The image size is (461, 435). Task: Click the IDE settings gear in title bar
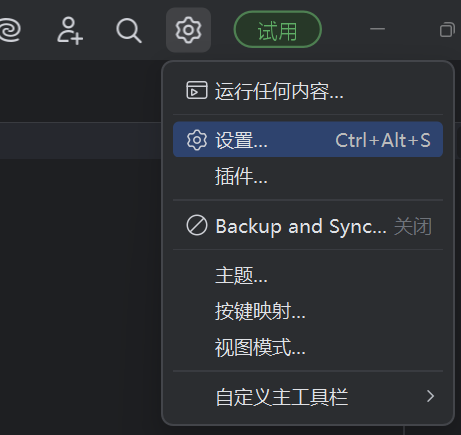click(x=188, y=30)
